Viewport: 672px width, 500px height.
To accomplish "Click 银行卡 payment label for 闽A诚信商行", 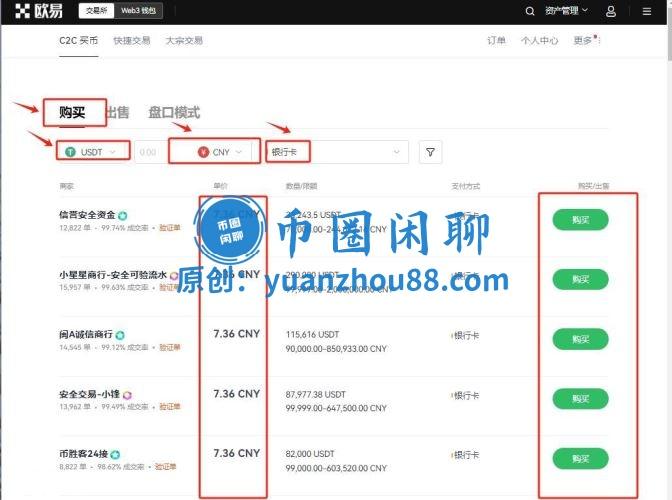I will 466,335.
